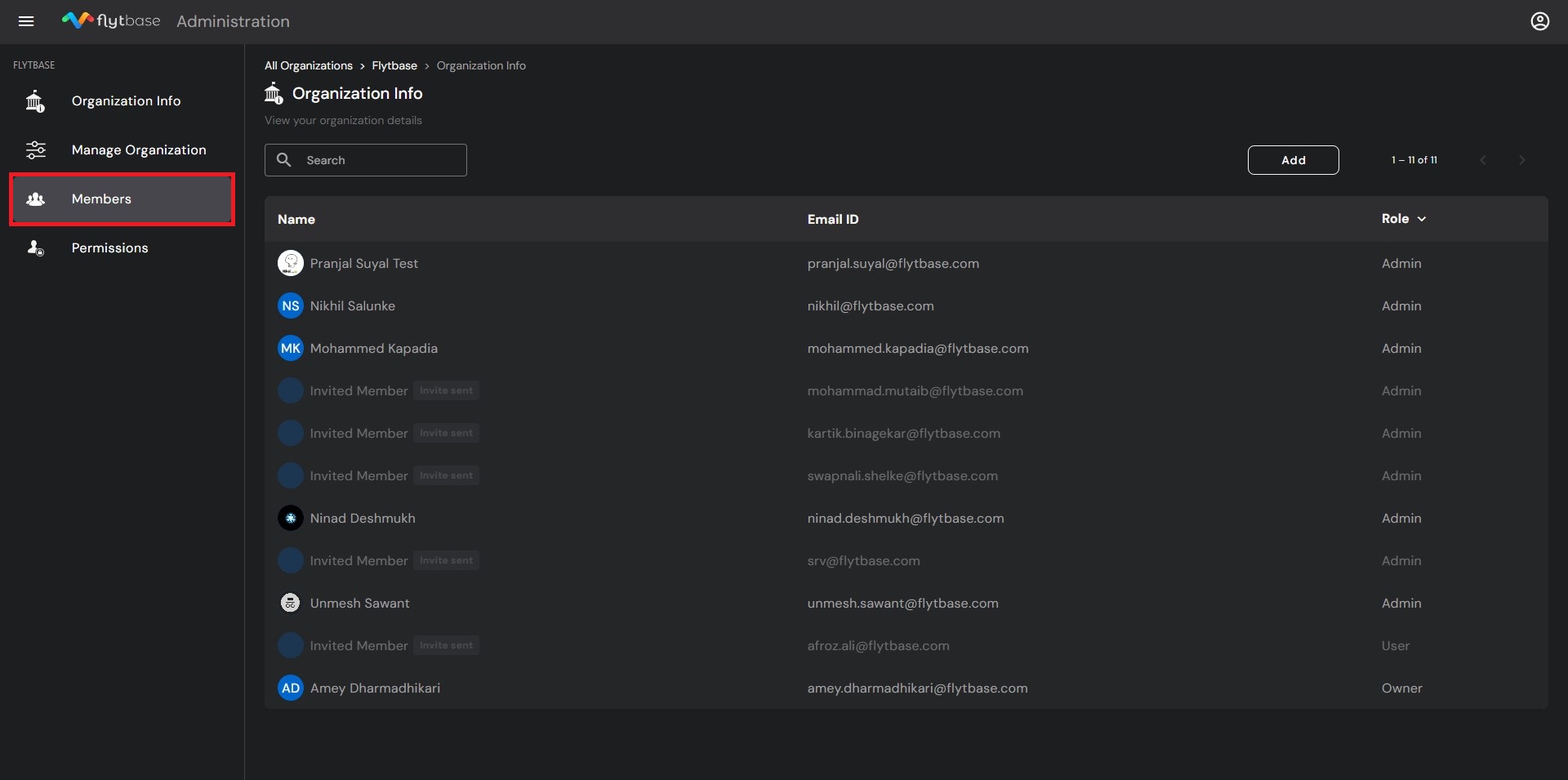
Task: Click Amey Dharmadhikari's AD avatar
Action: [291, 688]
